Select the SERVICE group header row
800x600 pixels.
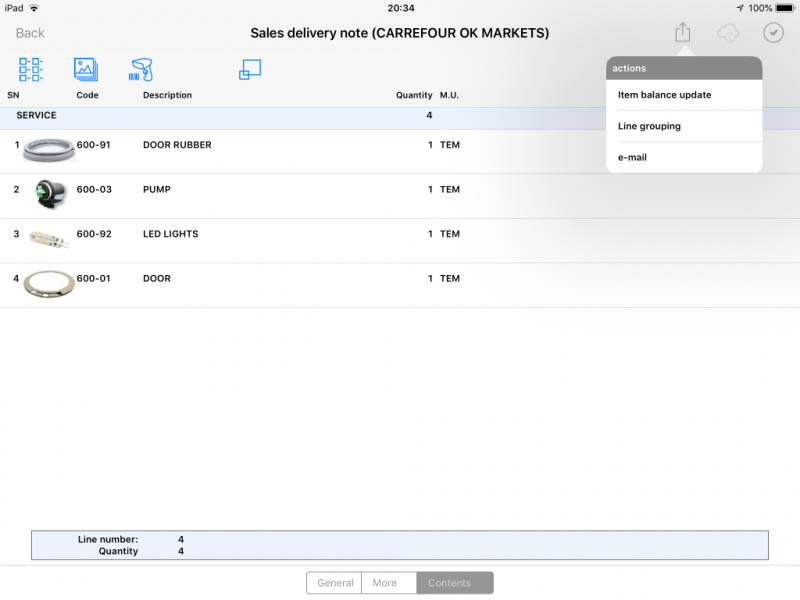400,118
